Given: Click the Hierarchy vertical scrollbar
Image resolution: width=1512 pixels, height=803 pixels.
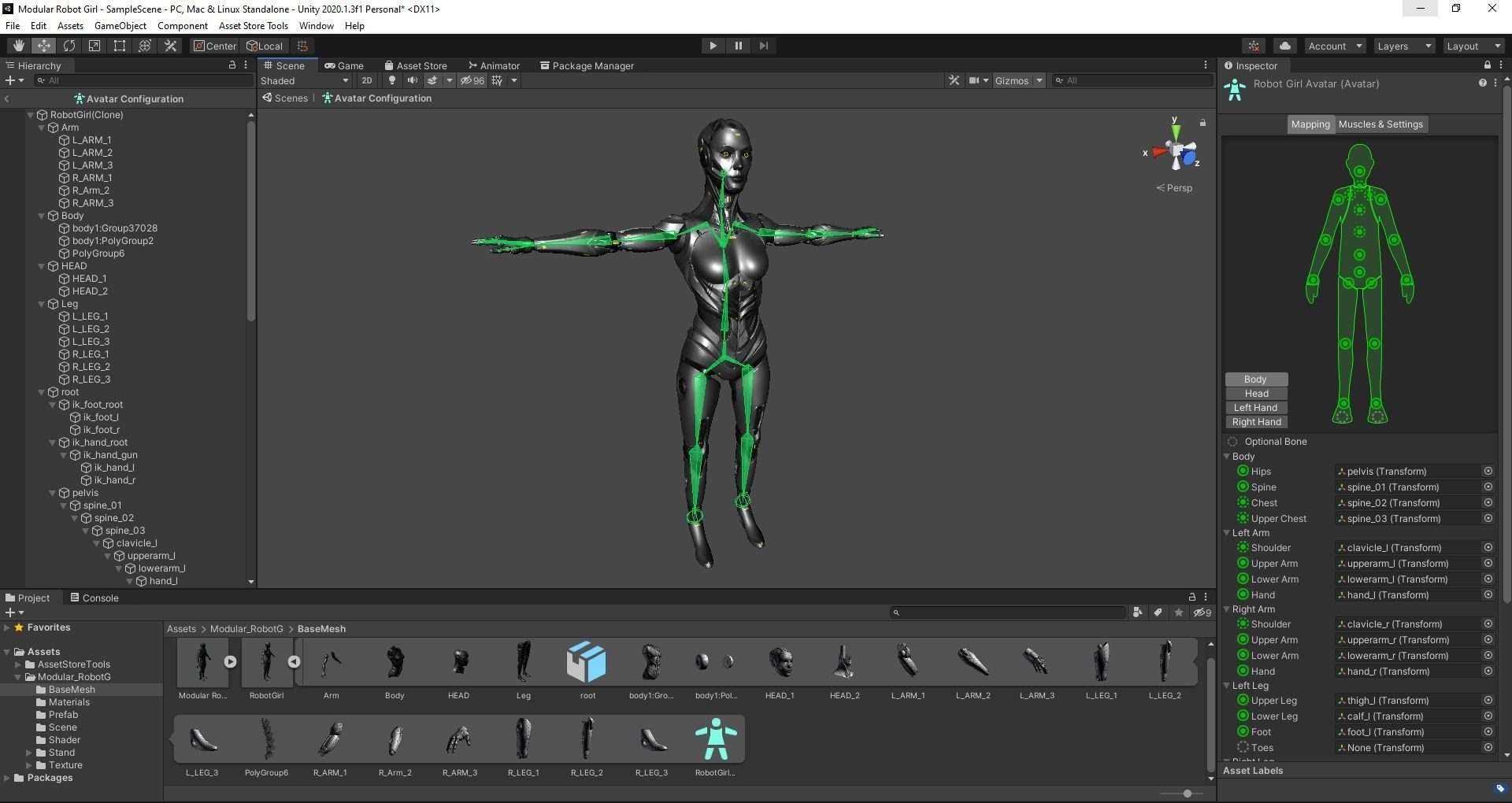Looking at the screenshot, I should click(x=251, y=220).
